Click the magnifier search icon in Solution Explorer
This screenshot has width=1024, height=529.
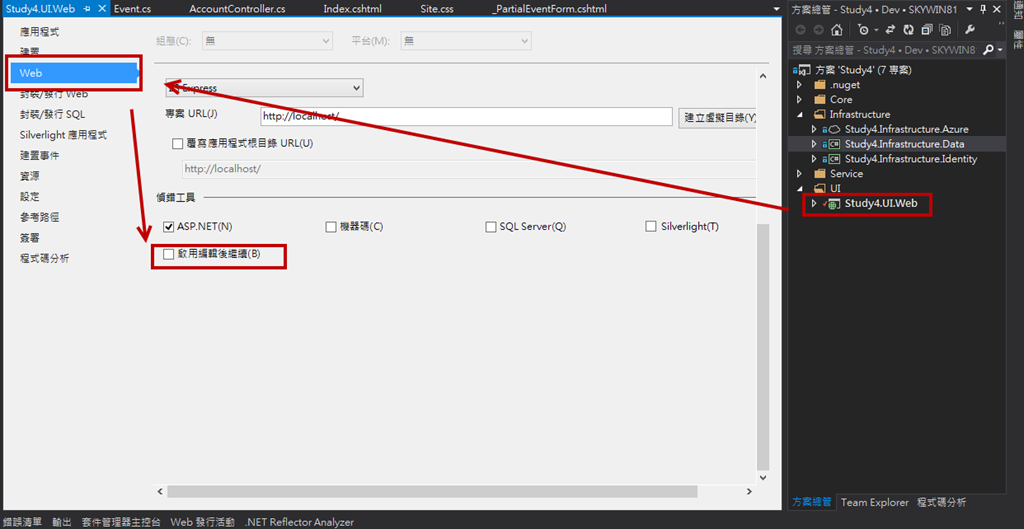pyautogui.click(x=989, y=50)
